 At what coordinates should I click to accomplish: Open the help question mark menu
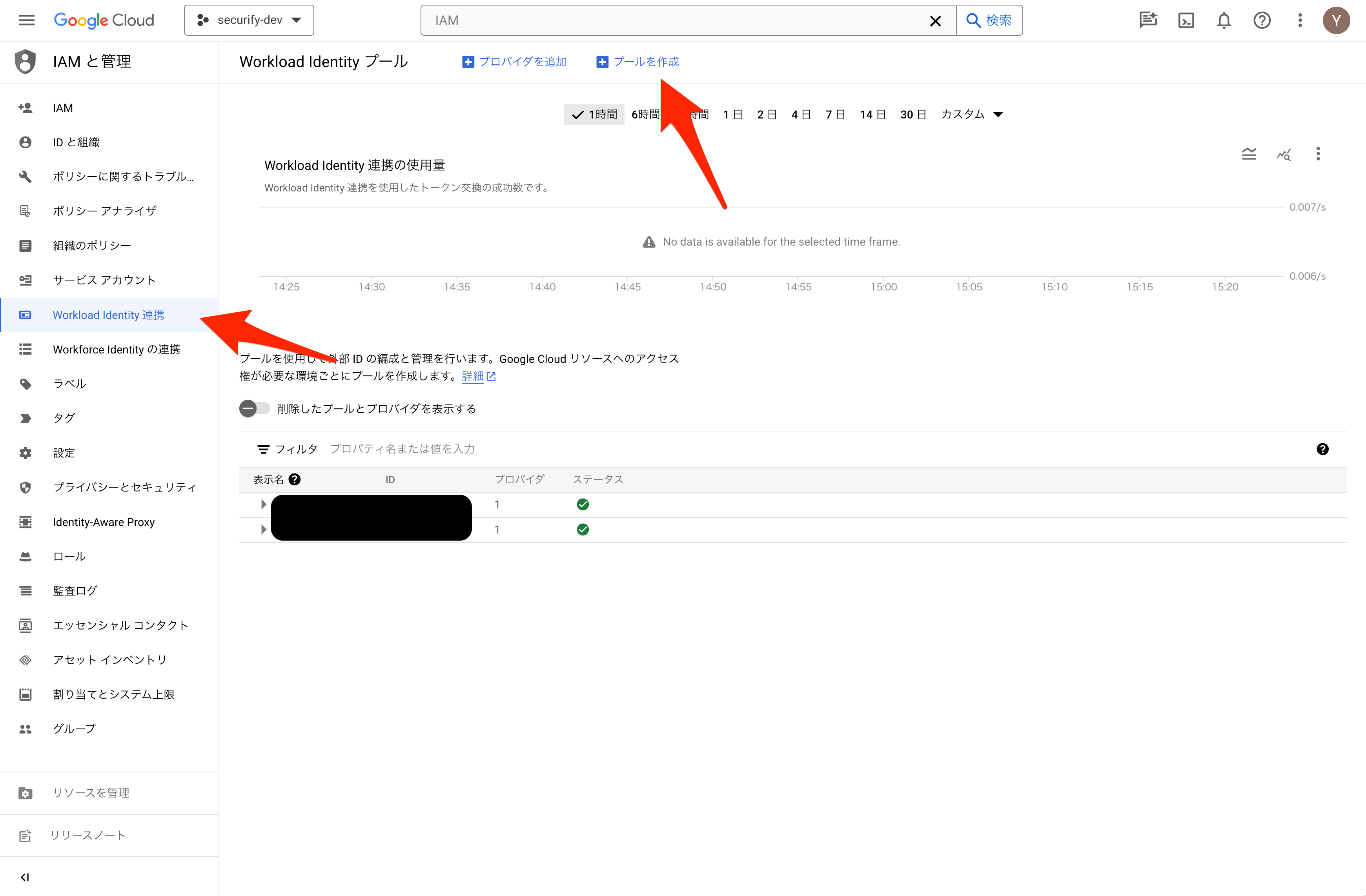coord(1262,21)
